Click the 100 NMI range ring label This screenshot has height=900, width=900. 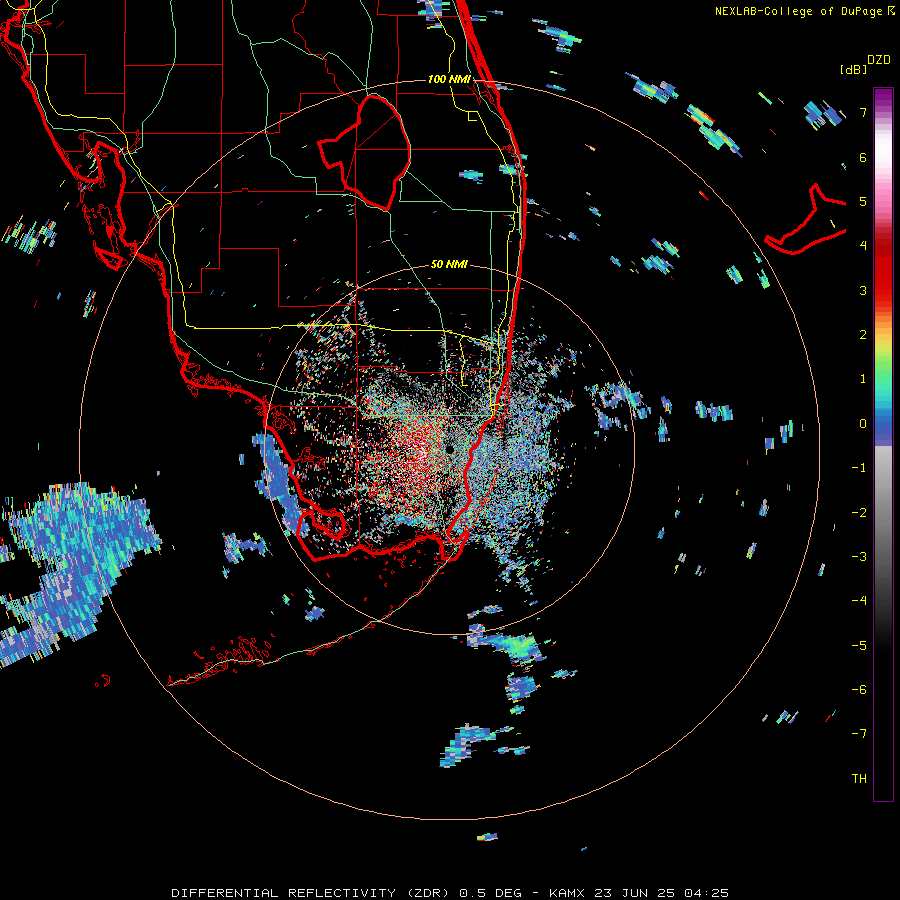(x=449, y=79)
